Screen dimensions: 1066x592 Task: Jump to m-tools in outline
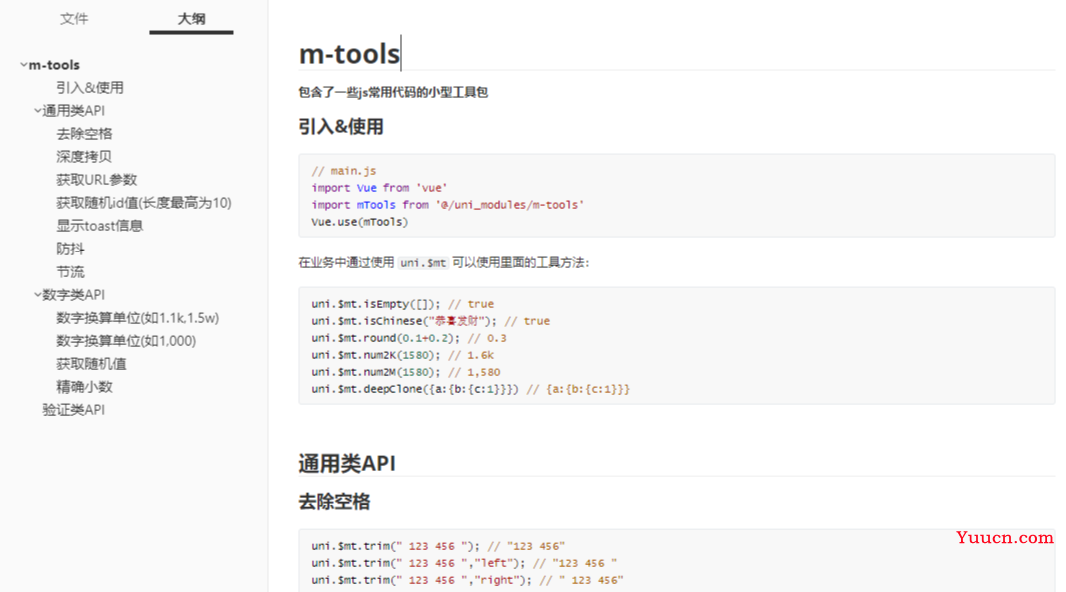point(54,65)
